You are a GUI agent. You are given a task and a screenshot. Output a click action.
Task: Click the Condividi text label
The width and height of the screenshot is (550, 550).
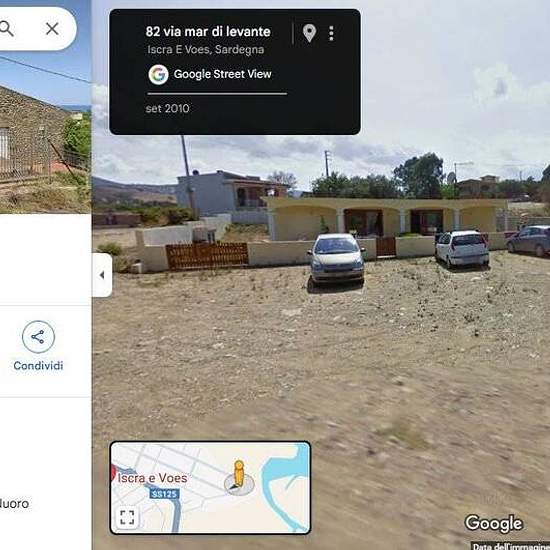(x=38, y=365)
